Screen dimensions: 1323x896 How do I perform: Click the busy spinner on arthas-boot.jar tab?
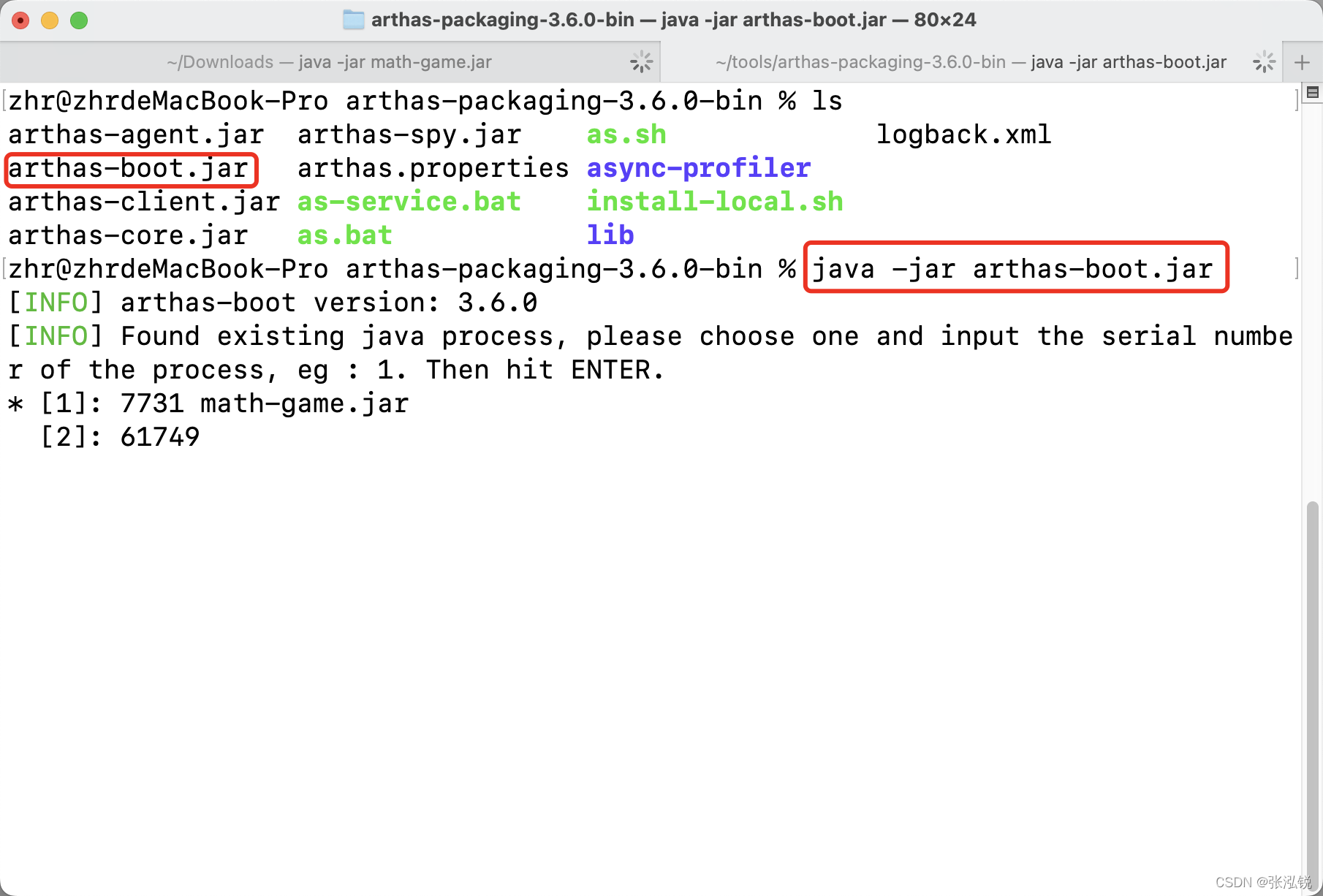click(1264, 62)
